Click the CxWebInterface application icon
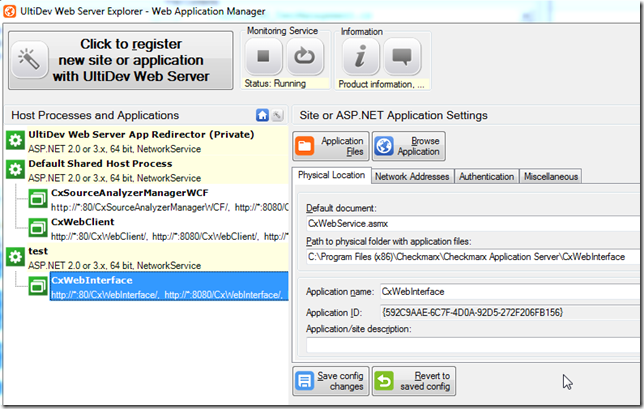The height and width of the screenshot is (409, 644). coord(38,286)
